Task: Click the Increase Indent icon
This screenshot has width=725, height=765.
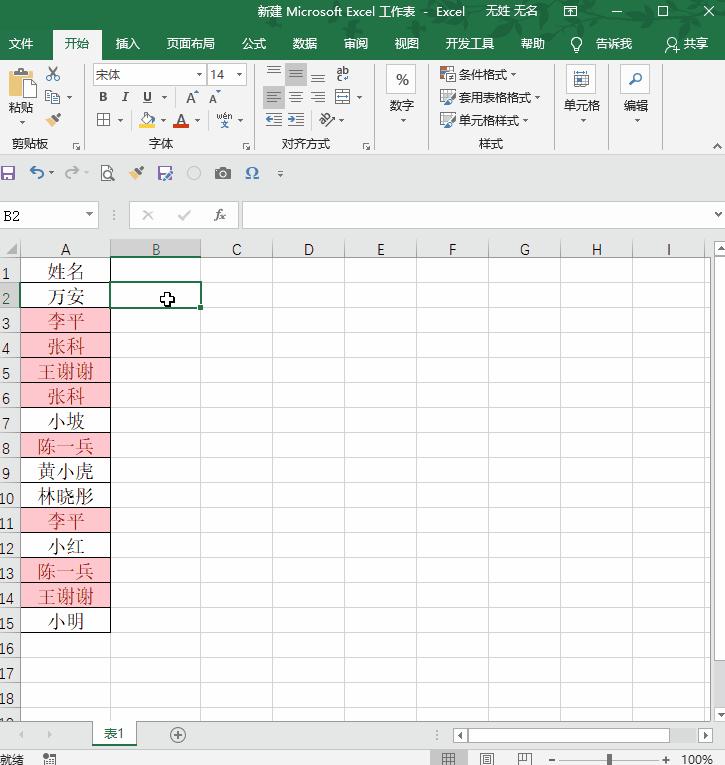Action: coord(296,120)
